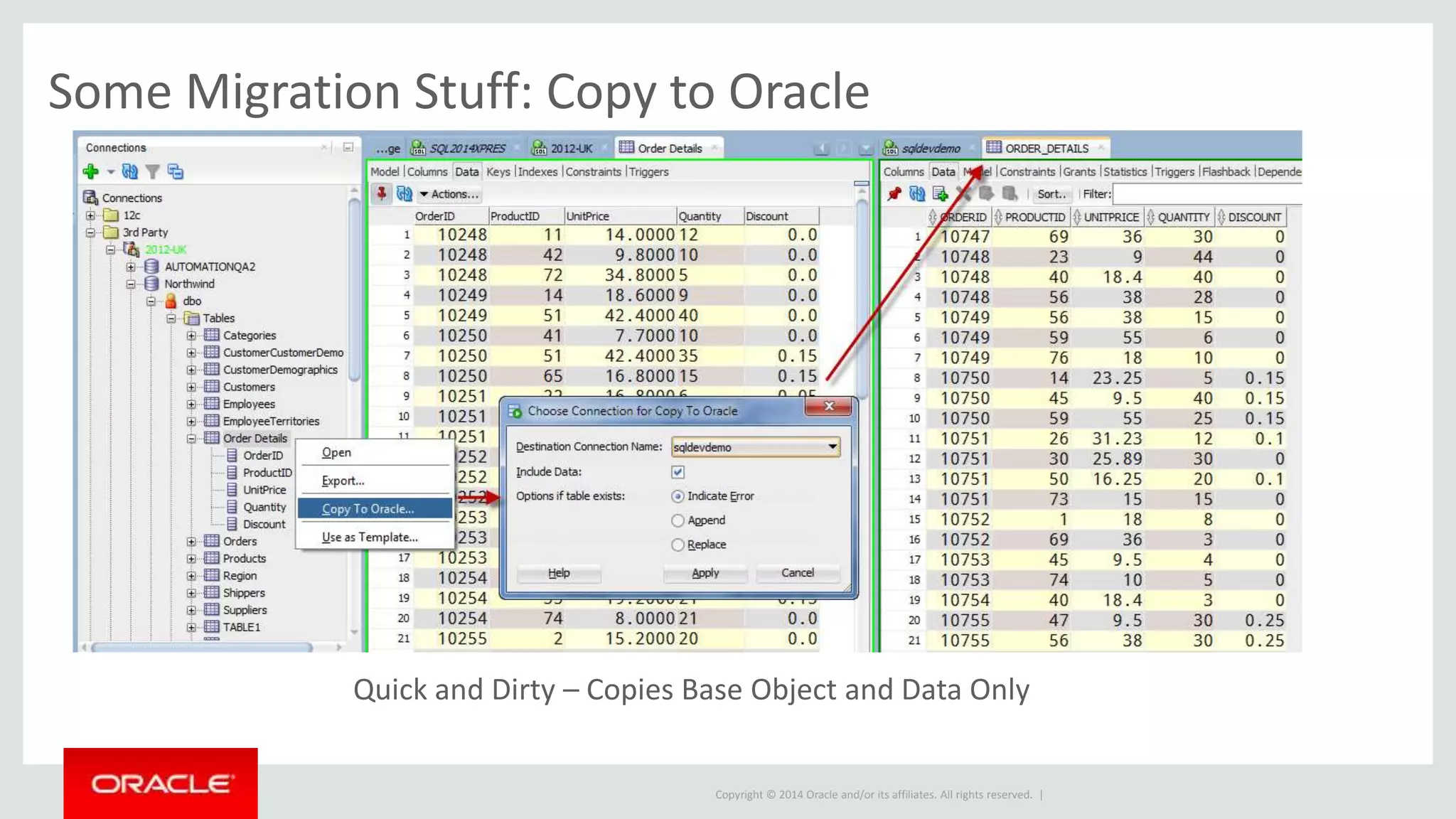Click Commit changes icon in ORDER_DETAILS toolbar

click(986, 193)
